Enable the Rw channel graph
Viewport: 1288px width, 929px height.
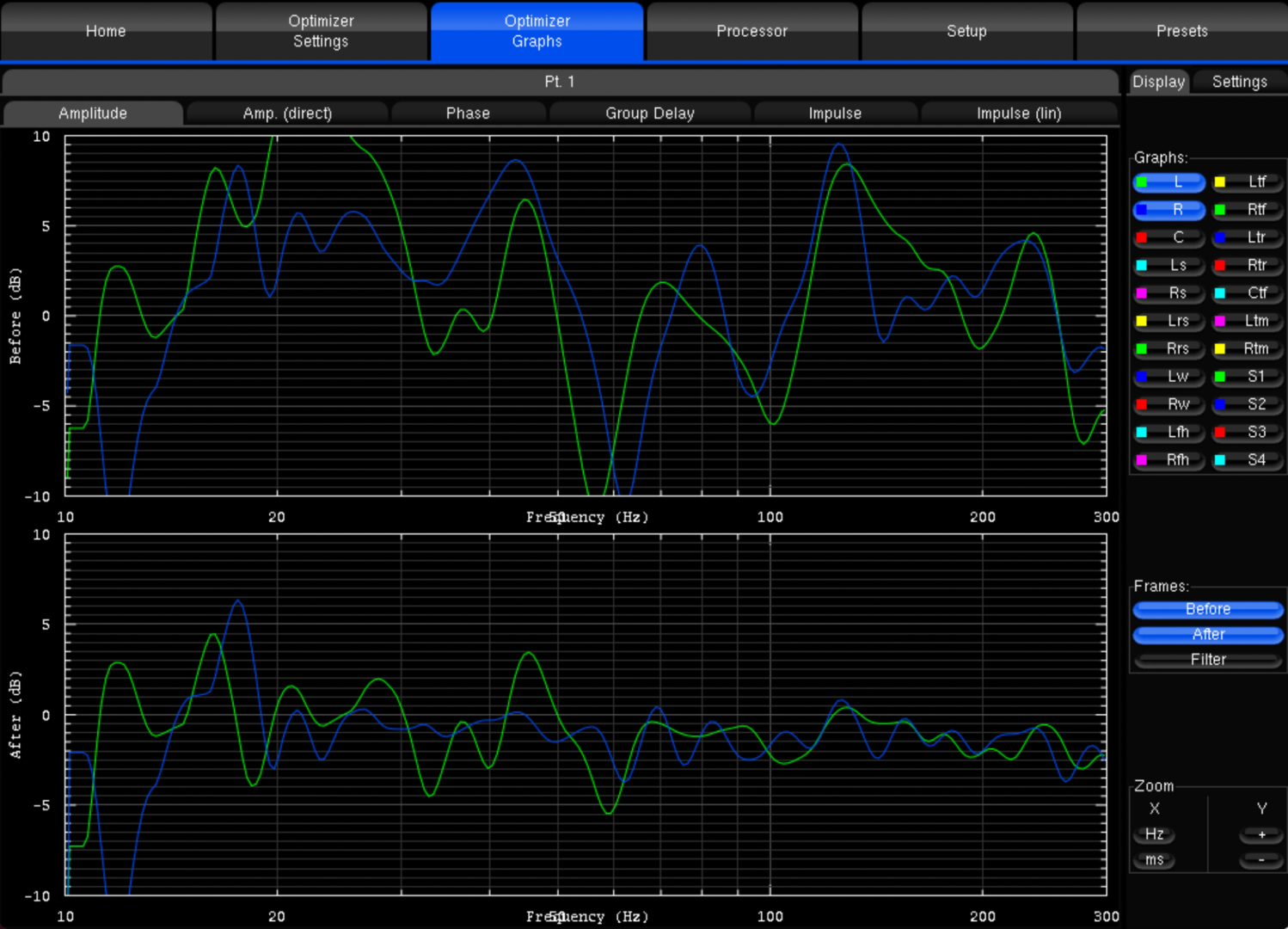click(x=1168, y=404)
